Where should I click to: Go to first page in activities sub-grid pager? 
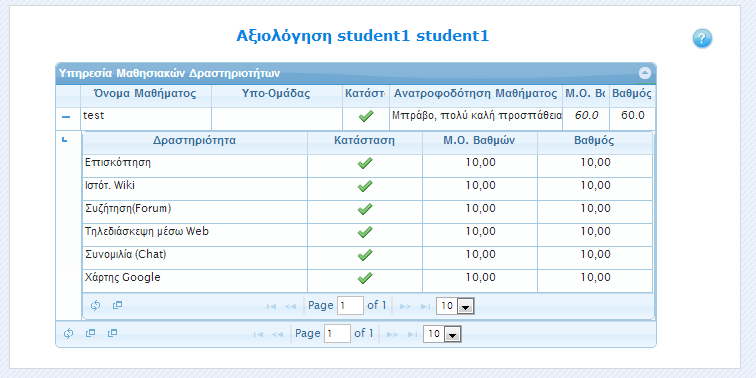(271, 306)
